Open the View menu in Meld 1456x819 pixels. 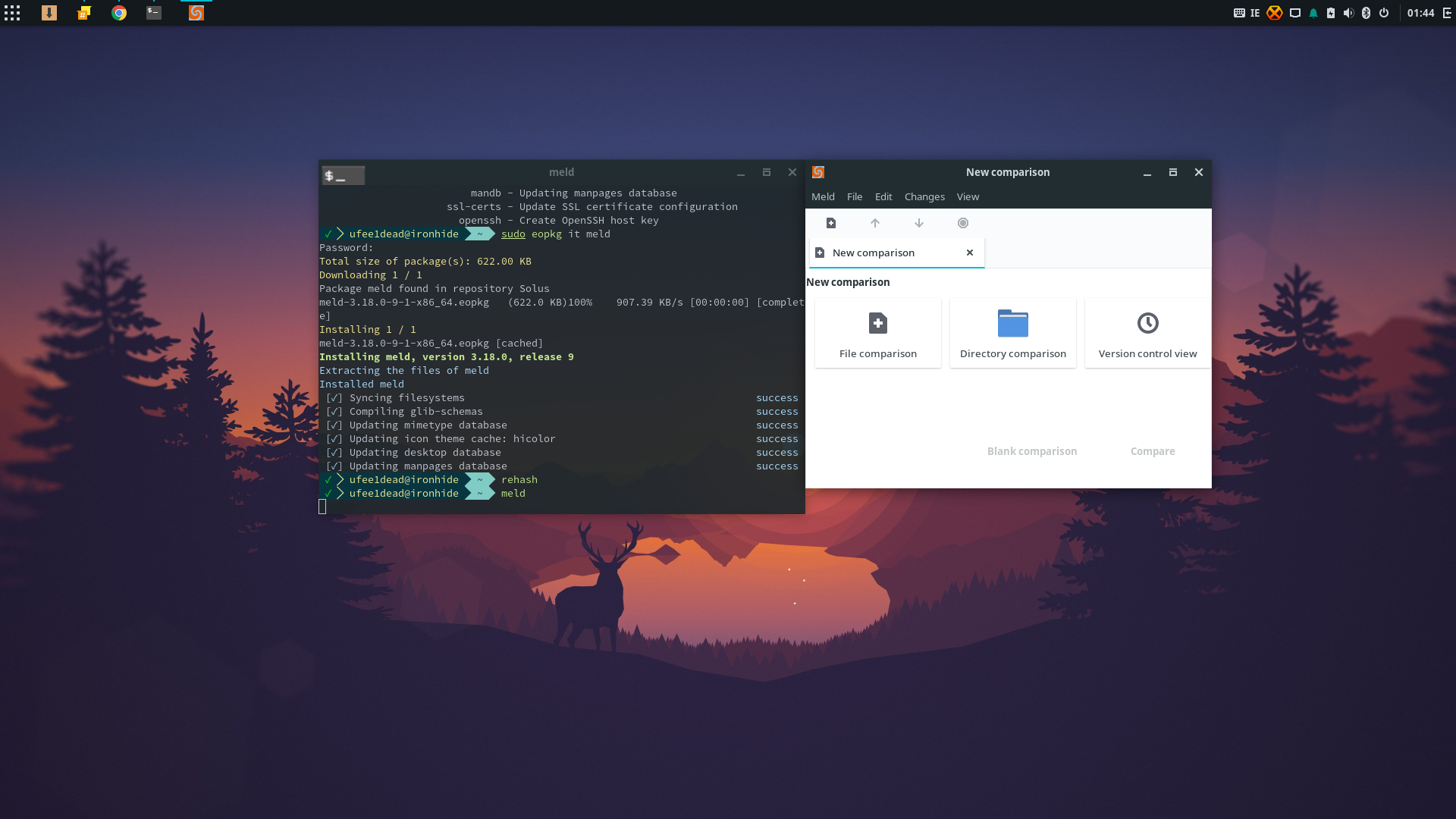(968, 196)
